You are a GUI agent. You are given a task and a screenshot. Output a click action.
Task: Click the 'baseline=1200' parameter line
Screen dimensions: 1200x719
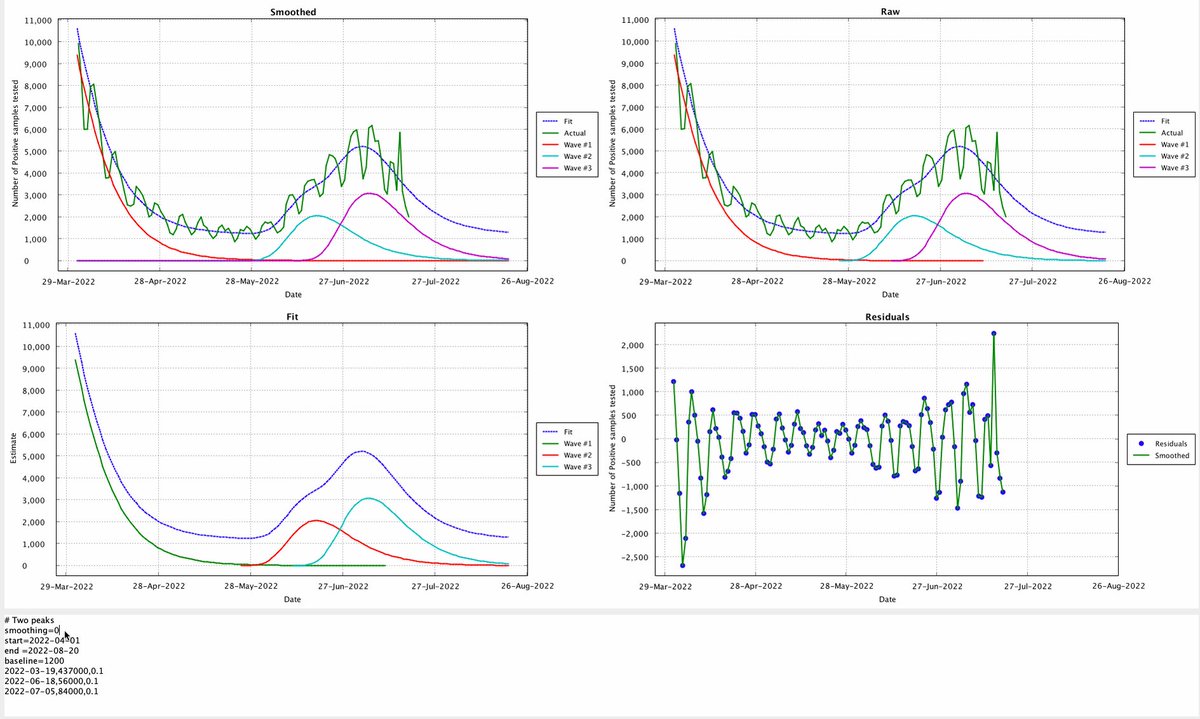click(x=33, y=661)
